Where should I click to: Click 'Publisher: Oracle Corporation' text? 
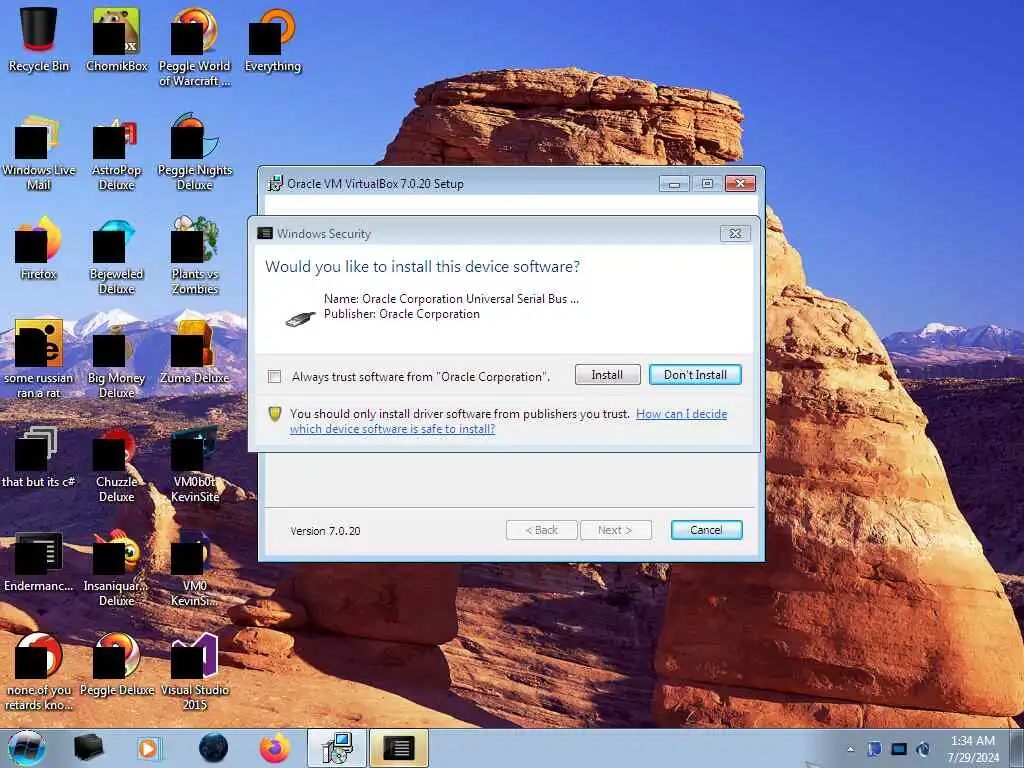point(402,314)
